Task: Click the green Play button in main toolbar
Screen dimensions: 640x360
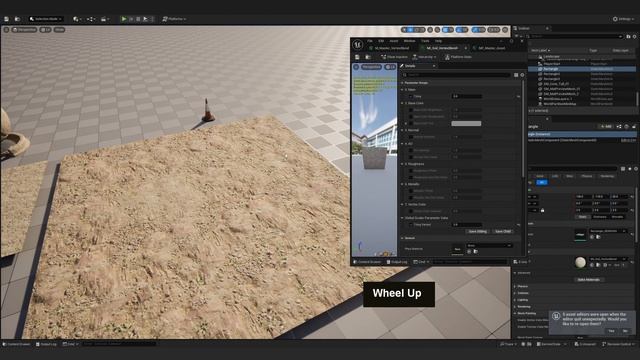Action: 124,19
